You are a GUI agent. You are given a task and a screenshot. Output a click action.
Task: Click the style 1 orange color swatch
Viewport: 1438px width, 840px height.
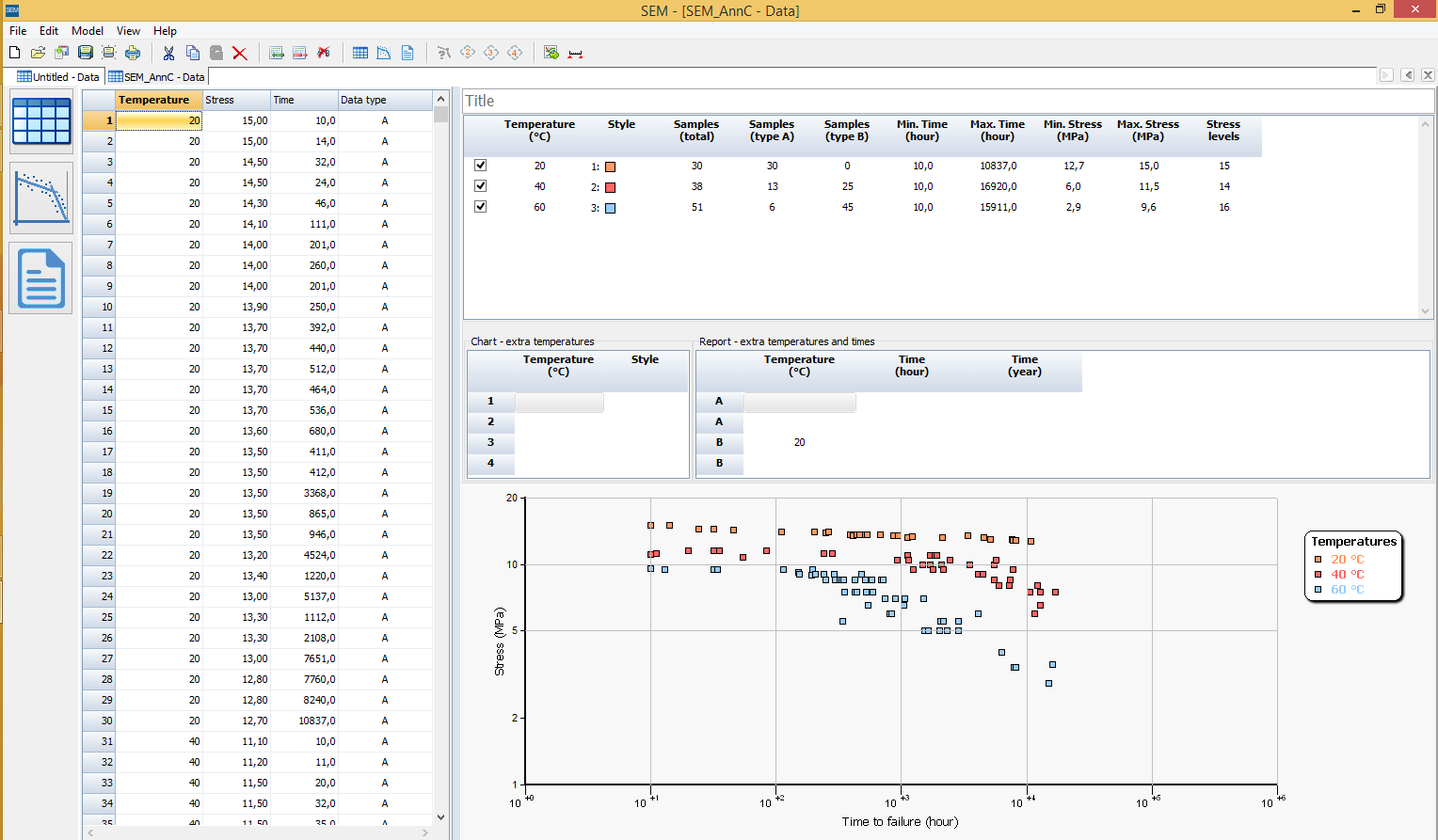coord(610,166)
